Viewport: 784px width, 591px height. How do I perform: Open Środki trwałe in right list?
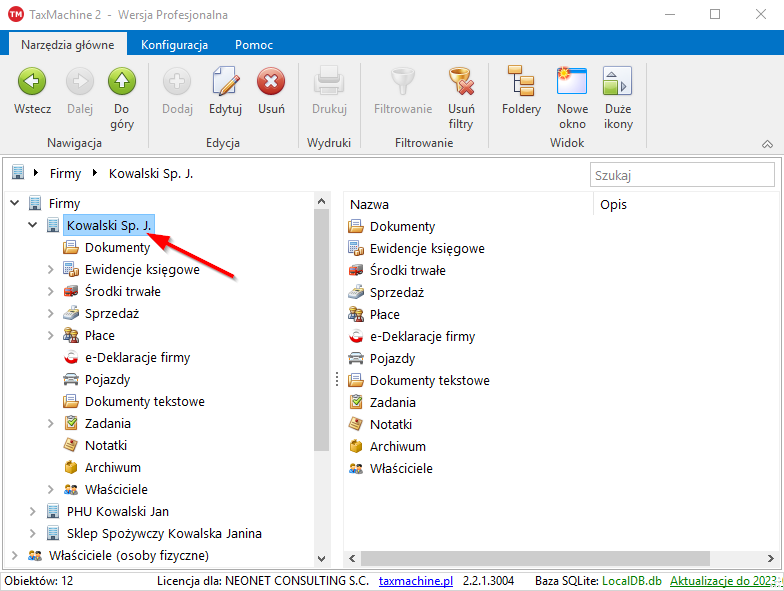point(407,270)
